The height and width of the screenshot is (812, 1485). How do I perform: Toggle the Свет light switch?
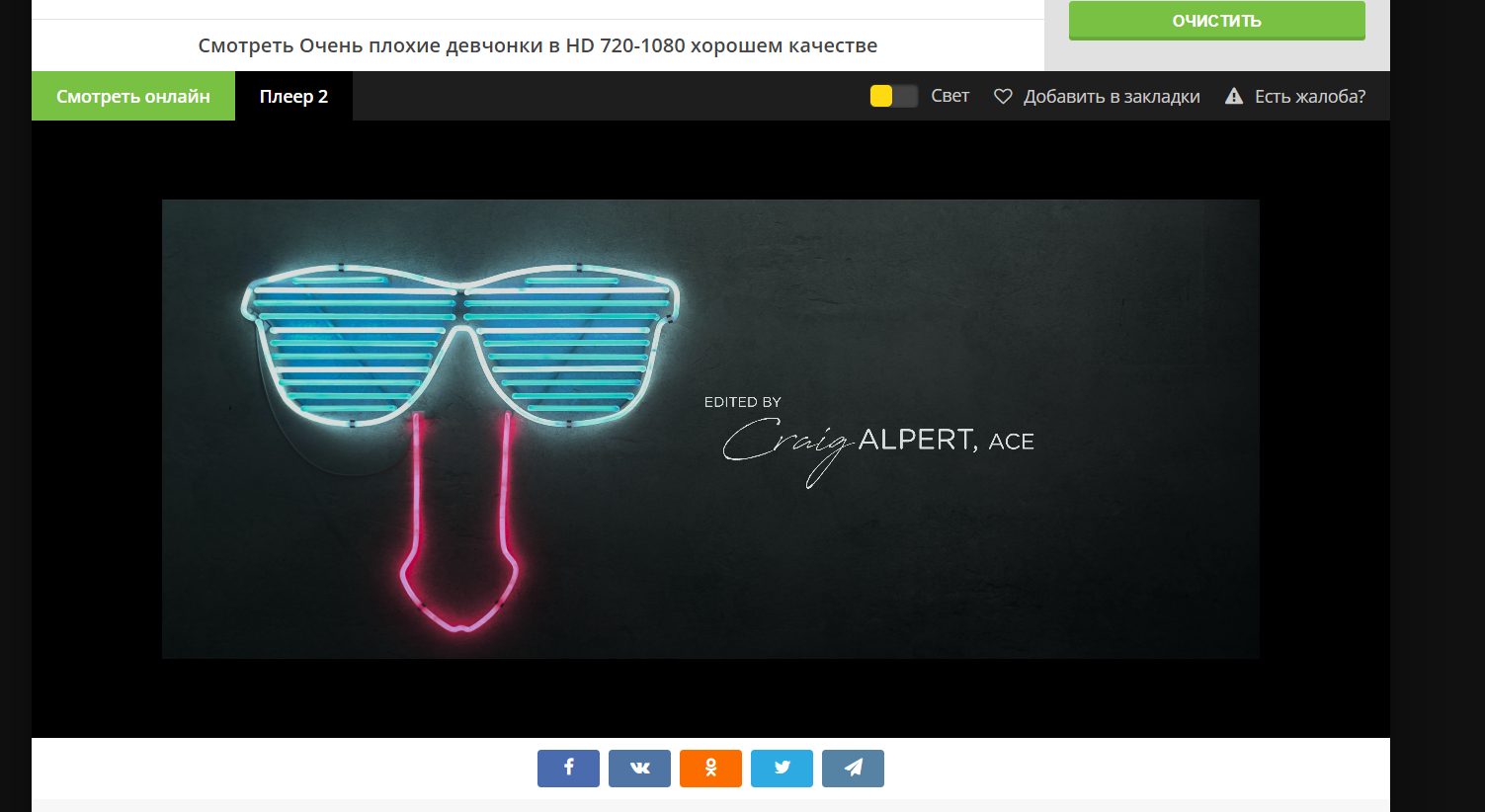pyautogui.click(x=894, y=96)
